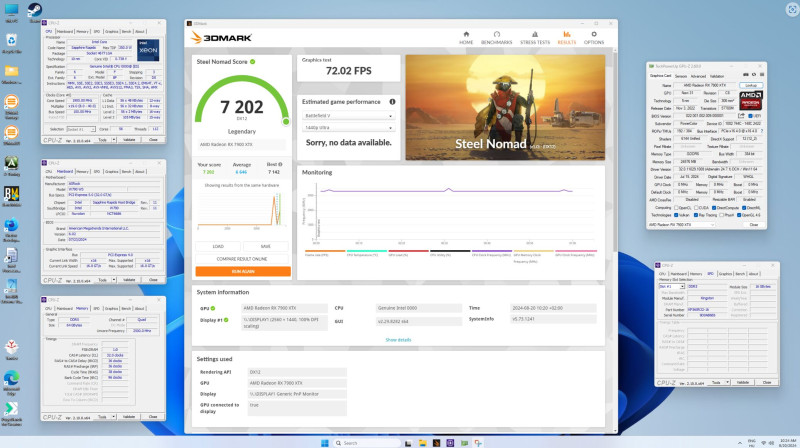This screenshot has width=800, height=448.
Task: Open the Options gear icon in 3DMark
Action: coord(594,34)
